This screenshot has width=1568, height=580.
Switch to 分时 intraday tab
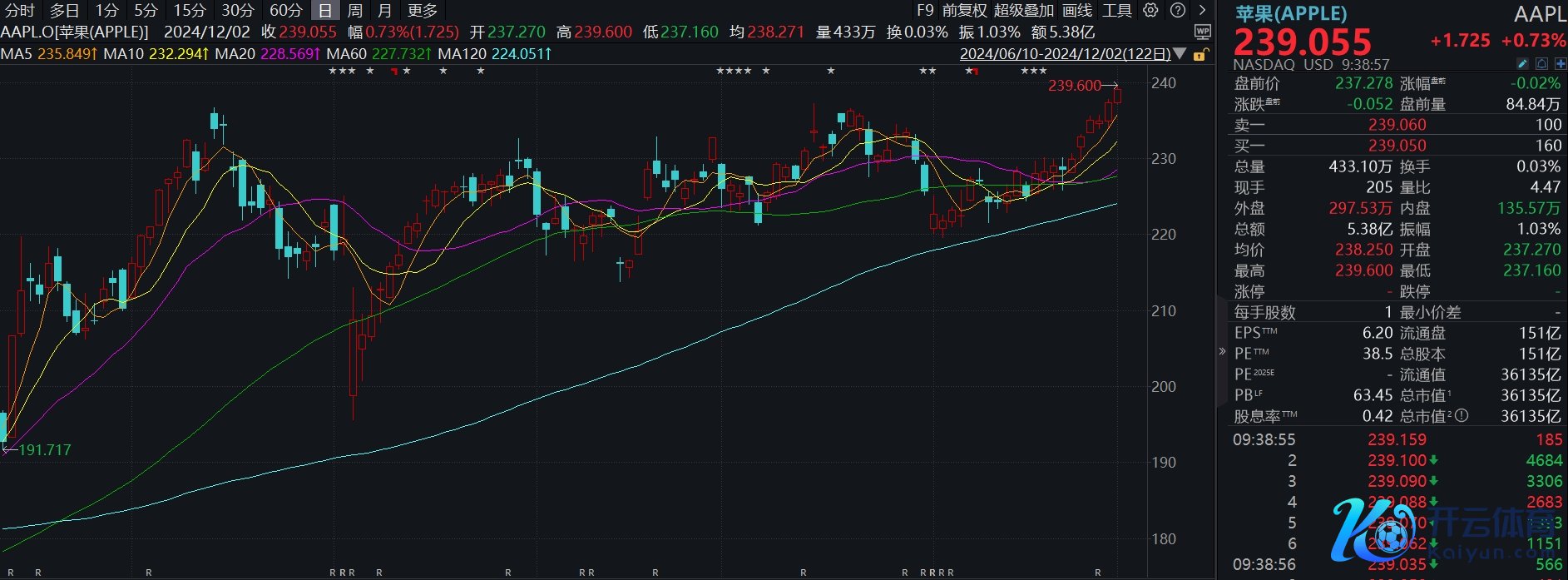click(x=20, y=11)
